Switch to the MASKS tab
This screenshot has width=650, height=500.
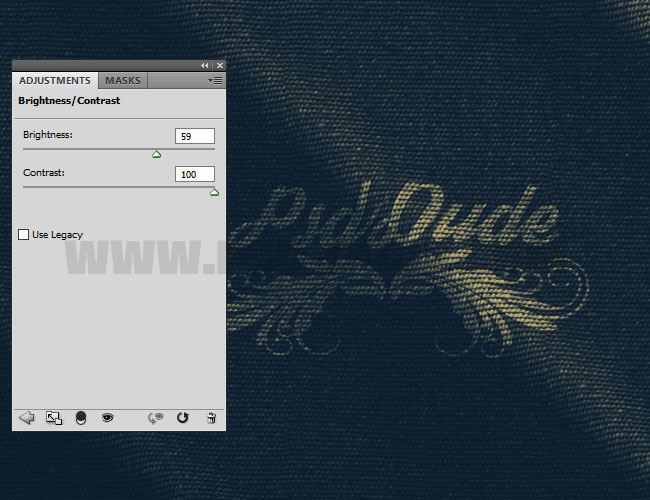123,80
